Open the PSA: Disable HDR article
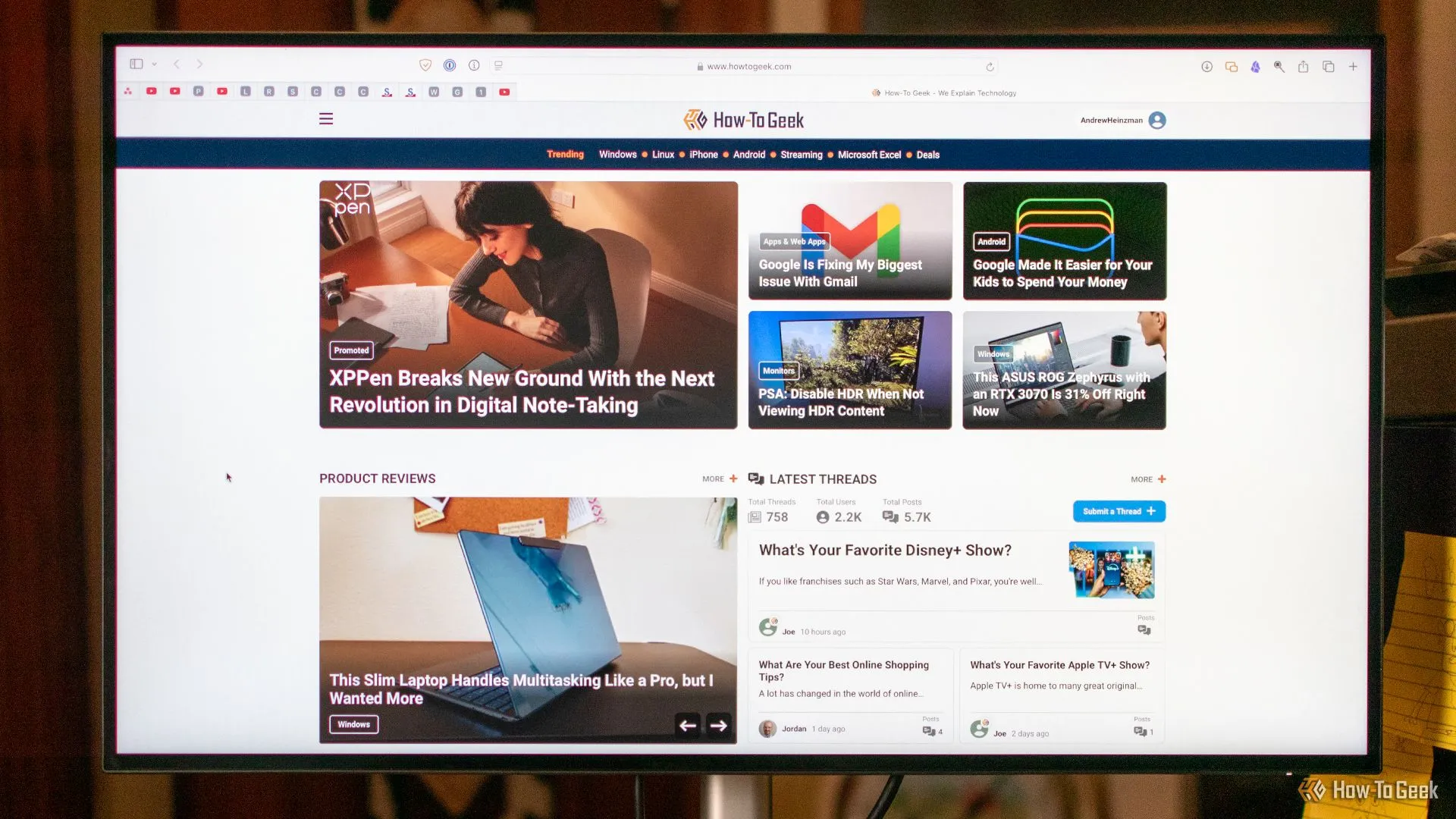1456x819 pixels. (x=841, y=403)
